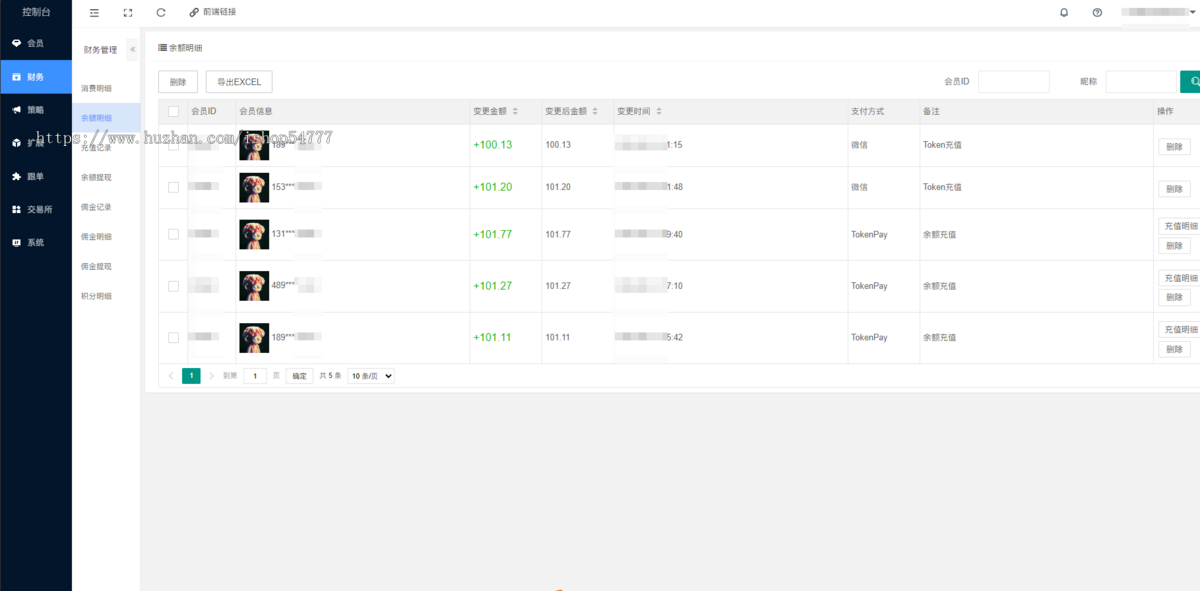
Task: Click the refresh icon in top bar
Action: point(161,12)
